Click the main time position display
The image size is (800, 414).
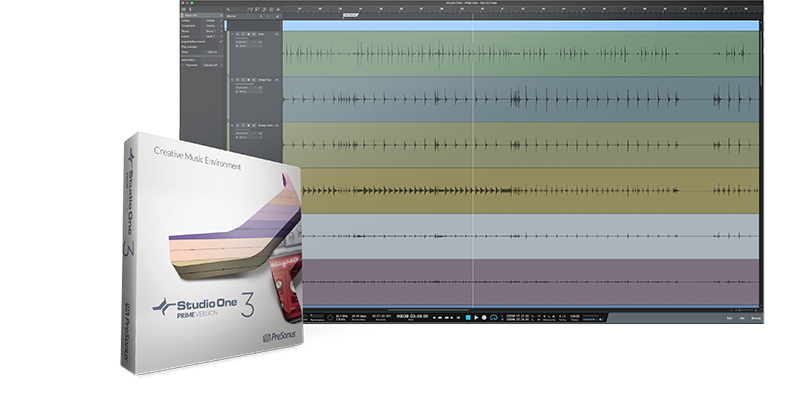(x=412, y=316)
